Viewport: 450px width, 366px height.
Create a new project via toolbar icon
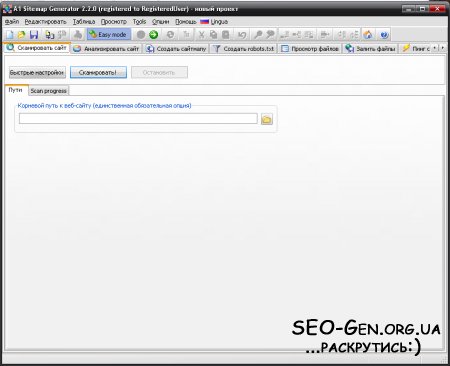10,34
